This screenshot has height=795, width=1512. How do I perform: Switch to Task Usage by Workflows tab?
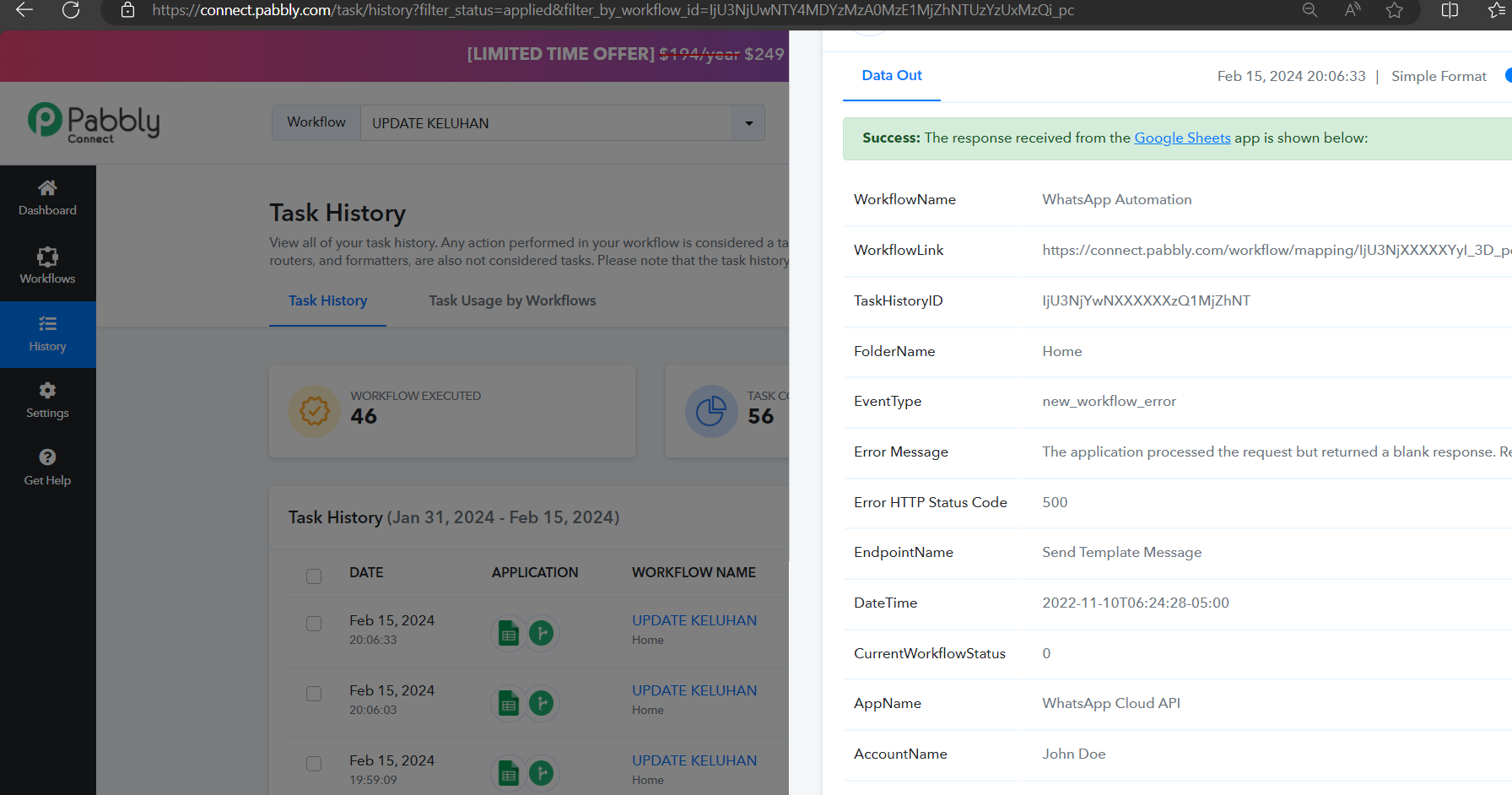coord(512,300)
